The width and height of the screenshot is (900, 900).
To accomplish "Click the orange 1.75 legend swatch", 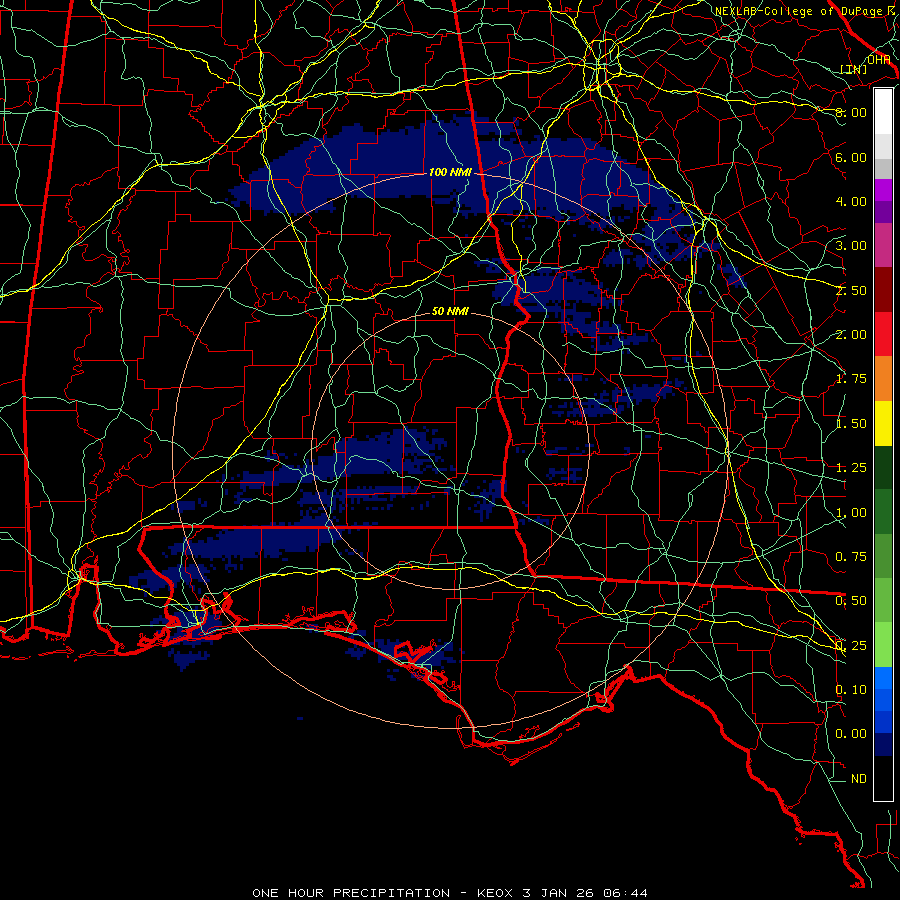I will (x=883, y=379).
